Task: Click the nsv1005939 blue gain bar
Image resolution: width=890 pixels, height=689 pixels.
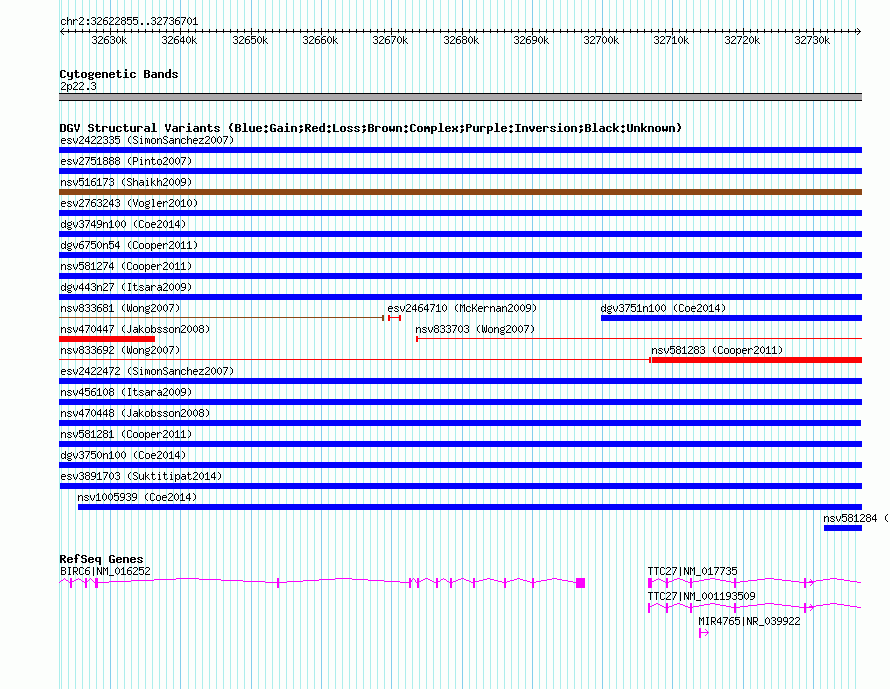Action: click(470, 507)
